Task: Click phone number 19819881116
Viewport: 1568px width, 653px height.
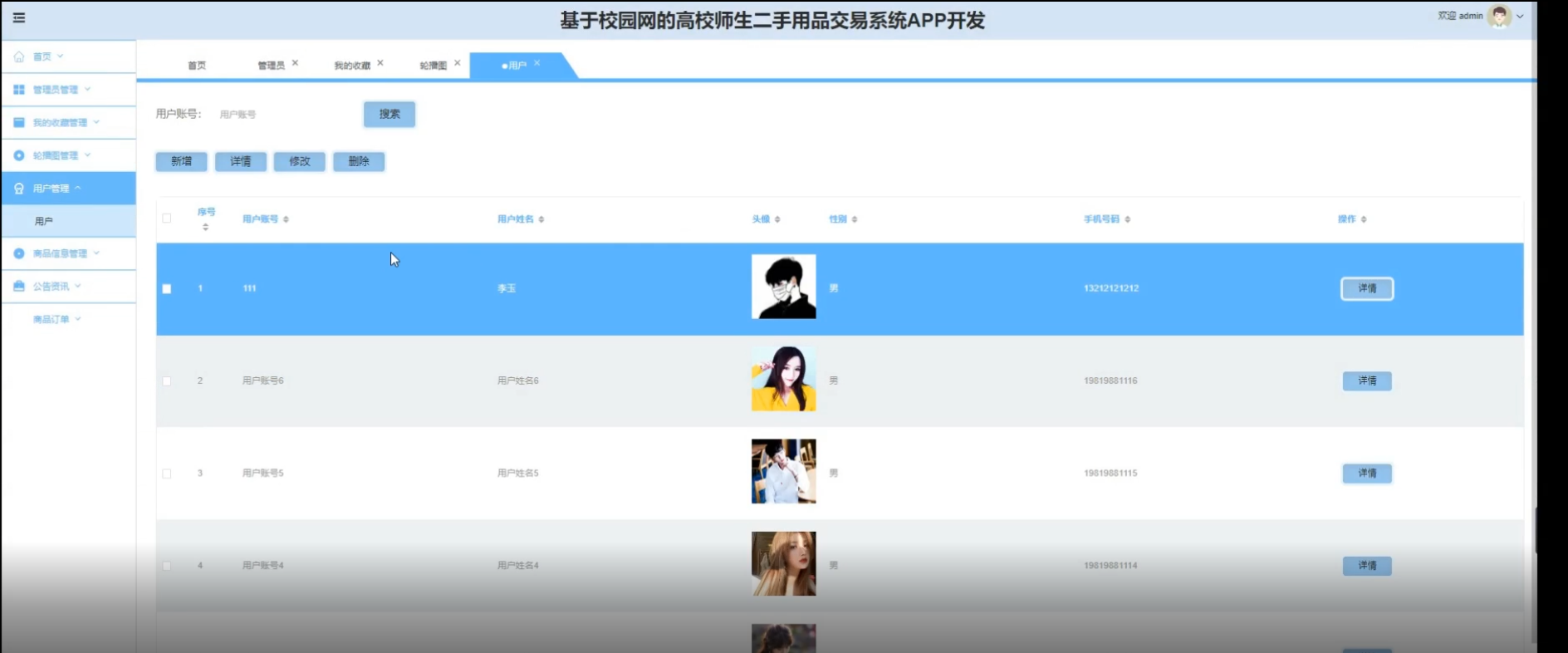Action: (x=1110, y=381)
